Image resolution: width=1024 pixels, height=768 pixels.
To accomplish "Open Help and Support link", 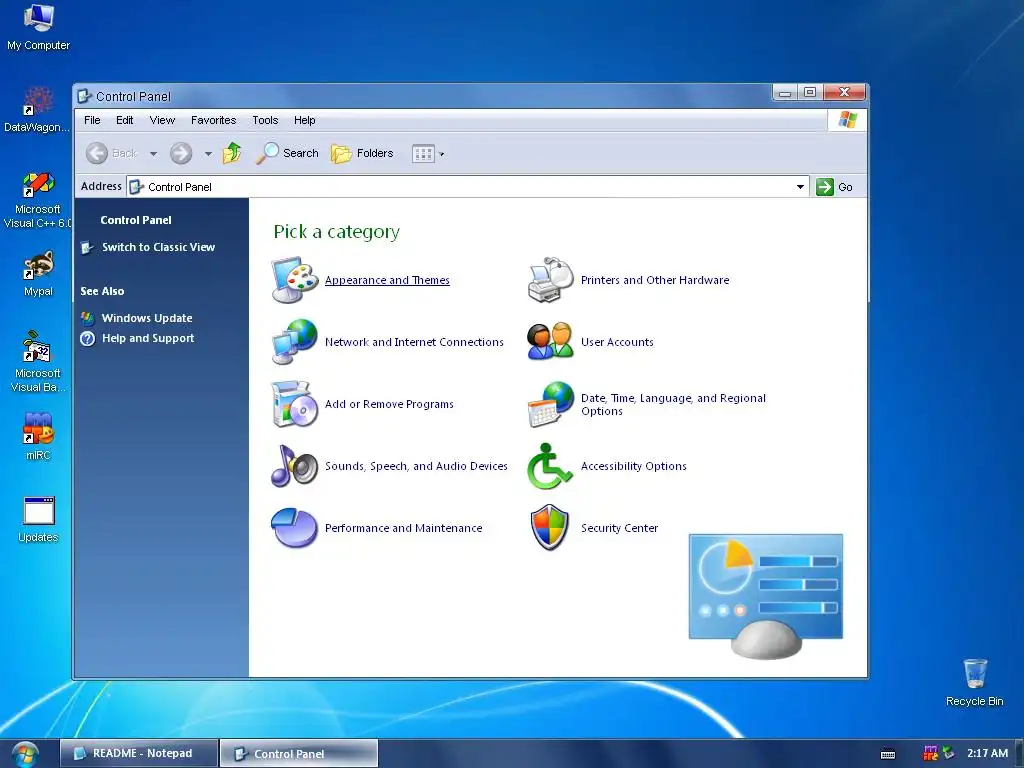I will [x=148, y=338].
